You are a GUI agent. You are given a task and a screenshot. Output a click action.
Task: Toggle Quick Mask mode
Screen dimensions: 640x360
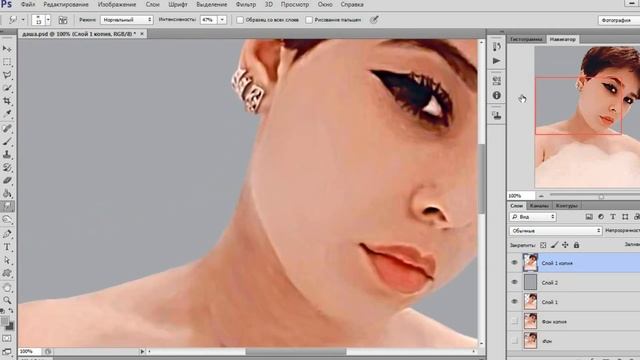(7, 339)
